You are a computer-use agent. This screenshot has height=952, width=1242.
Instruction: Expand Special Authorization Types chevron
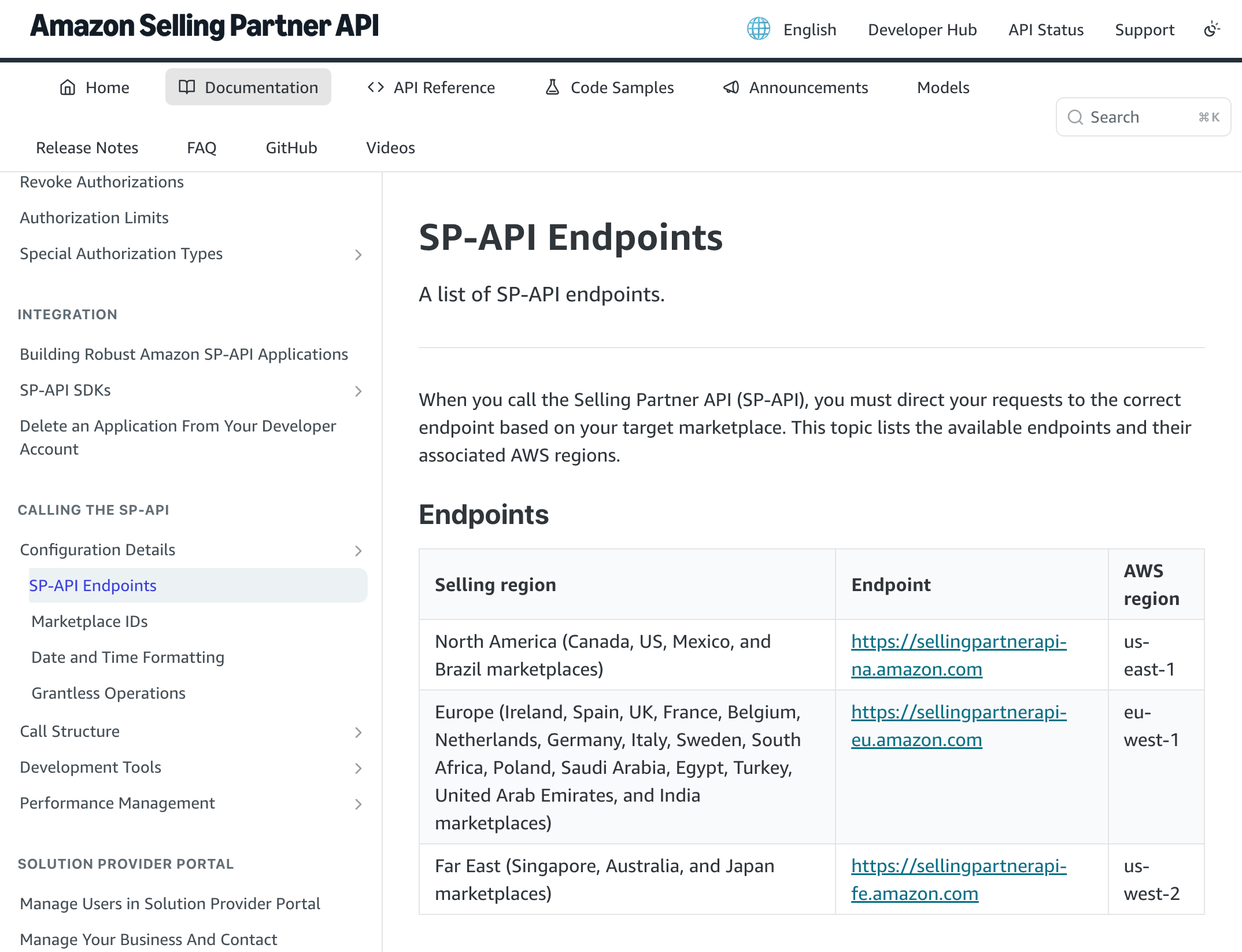click(x=358, y=254)
